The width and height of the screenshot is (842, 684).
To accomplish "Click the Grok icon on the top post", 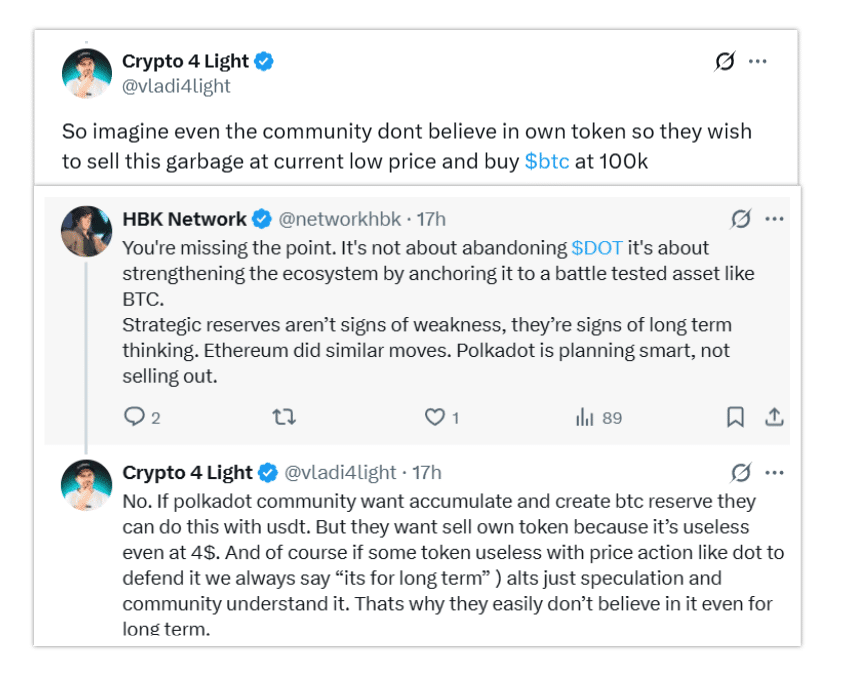I will [725, 61].
